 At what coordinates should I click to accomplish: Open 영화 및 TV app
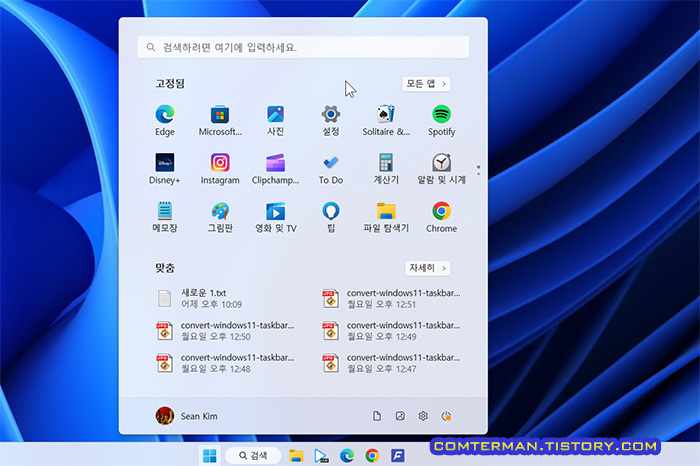click(x=275, y=217)
